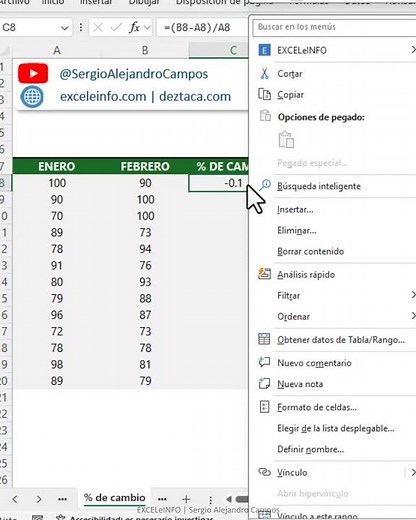The width and height of the screenshot is (416, 520).
Task: Click the Nuevo comentario speech icon
Action: (264, 362)
